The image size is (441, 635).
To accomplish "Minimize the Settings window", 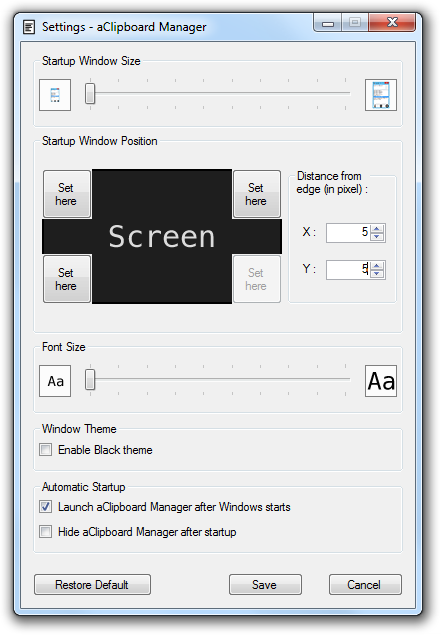I will click(328, 23).
